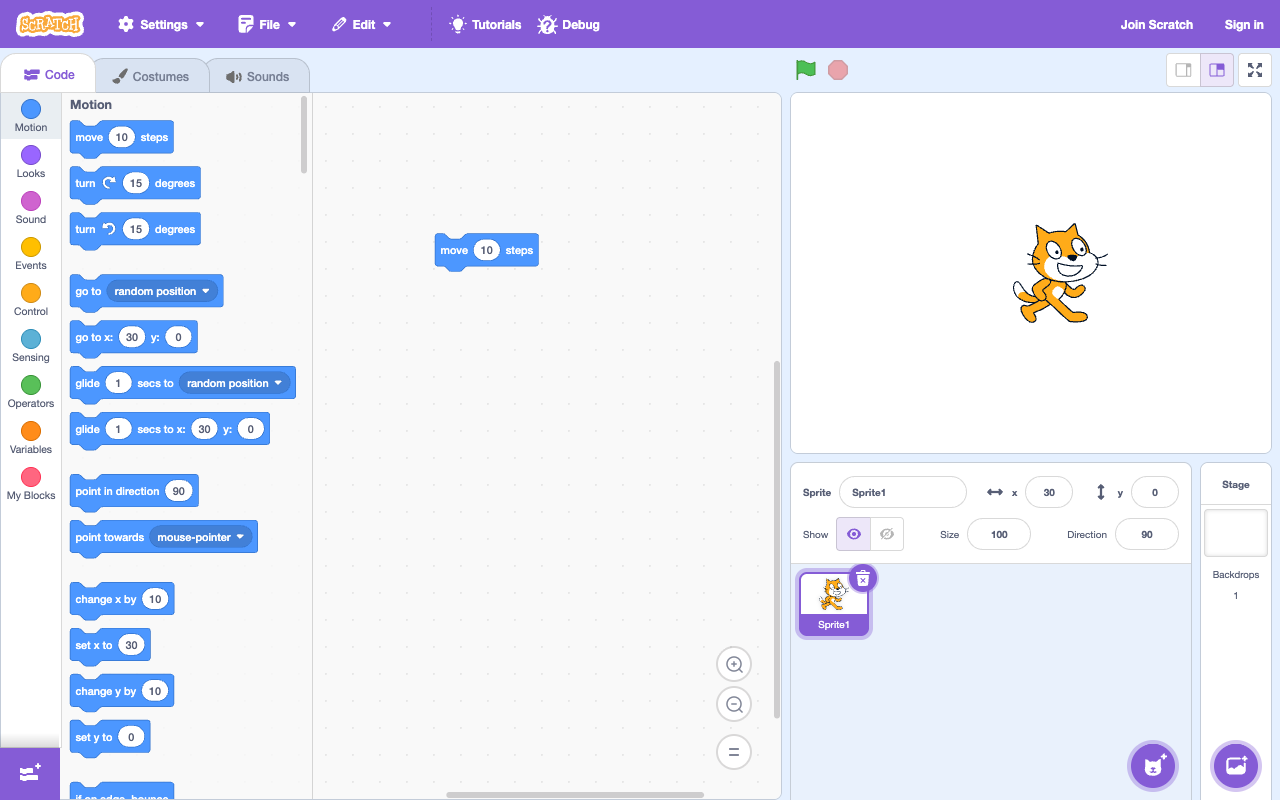
Task: Open the Variables block category
Action: click(x=31, y=438)
